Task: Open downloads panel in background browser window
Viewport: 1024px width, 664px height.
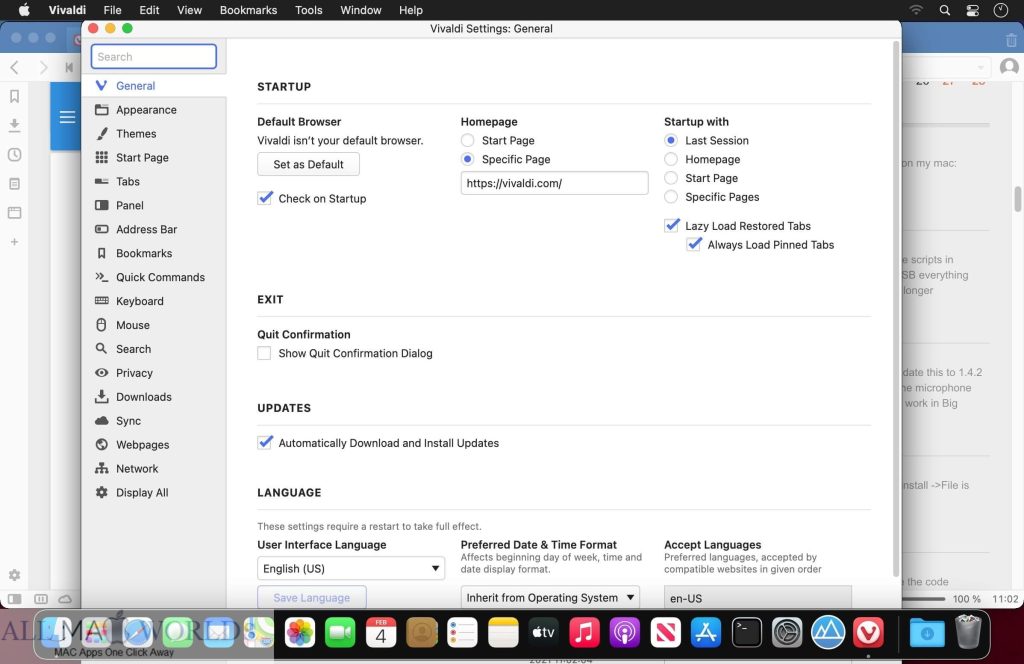Action: 14,125
